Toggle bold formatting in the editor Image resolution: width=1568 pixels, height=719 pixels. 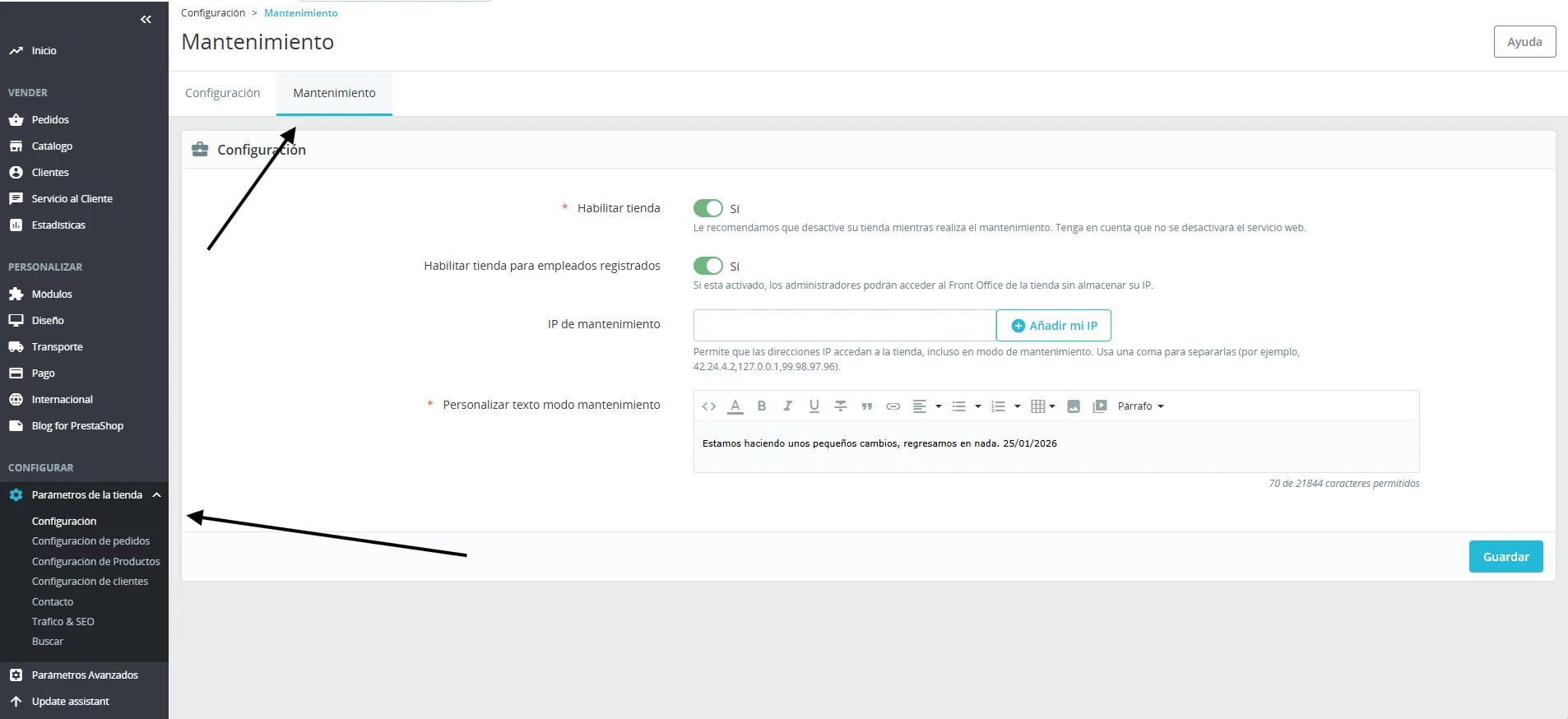(x=762, y=406)
